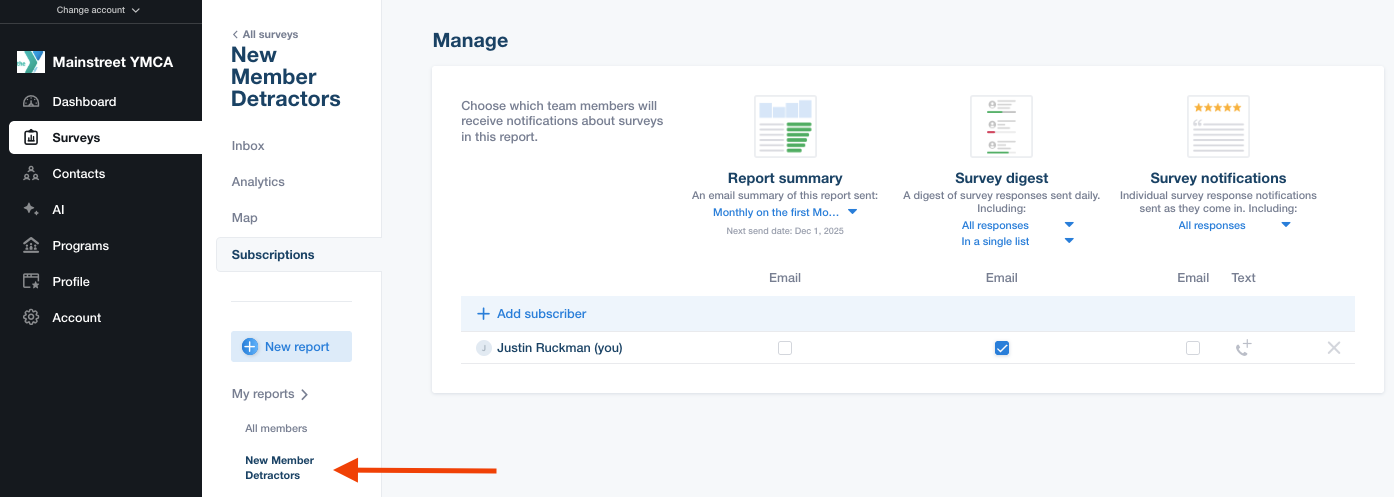Click the New report button

291,347
